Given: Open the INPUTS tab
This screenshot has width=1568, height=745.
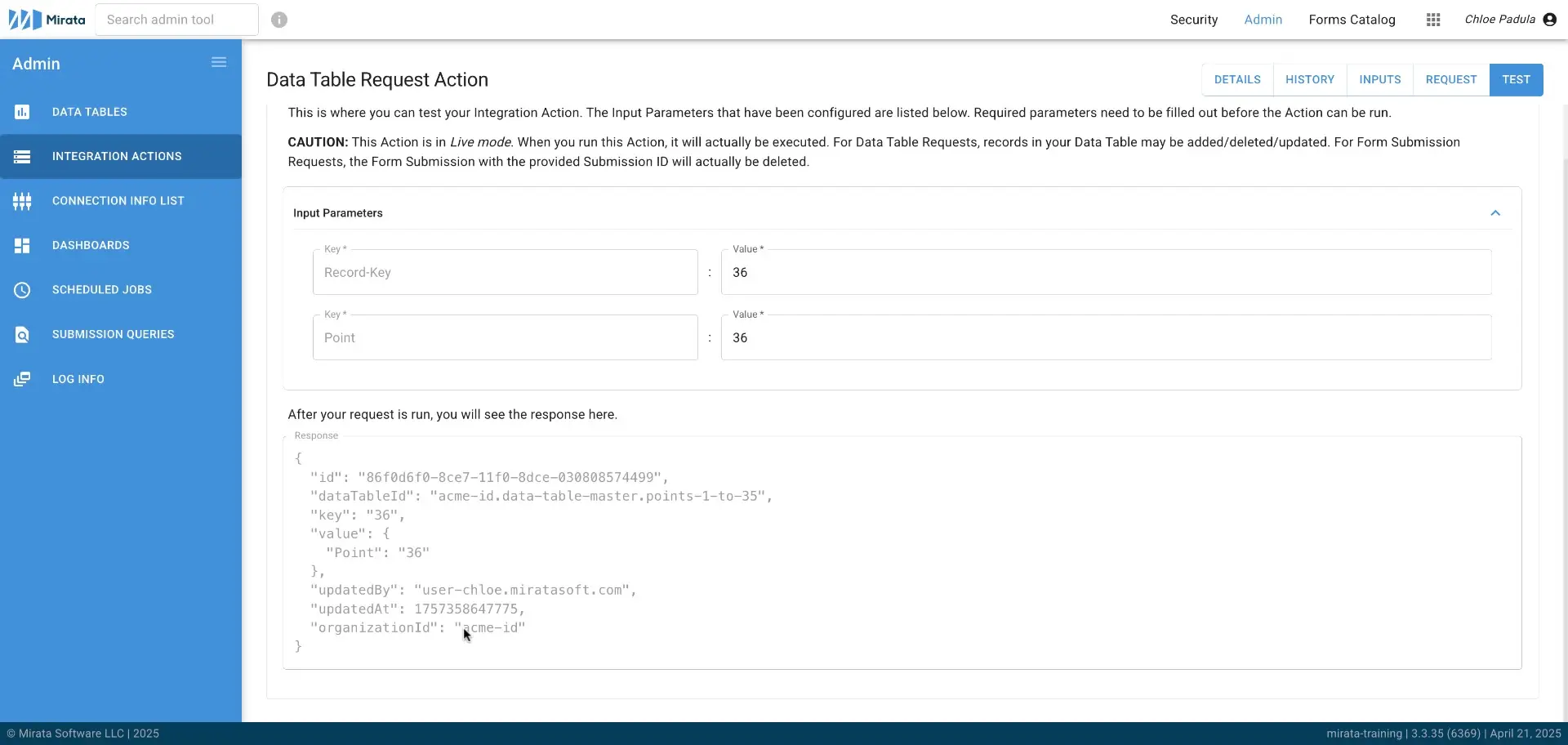Looking at the screenshot, I should click(x=1379, y=79).
